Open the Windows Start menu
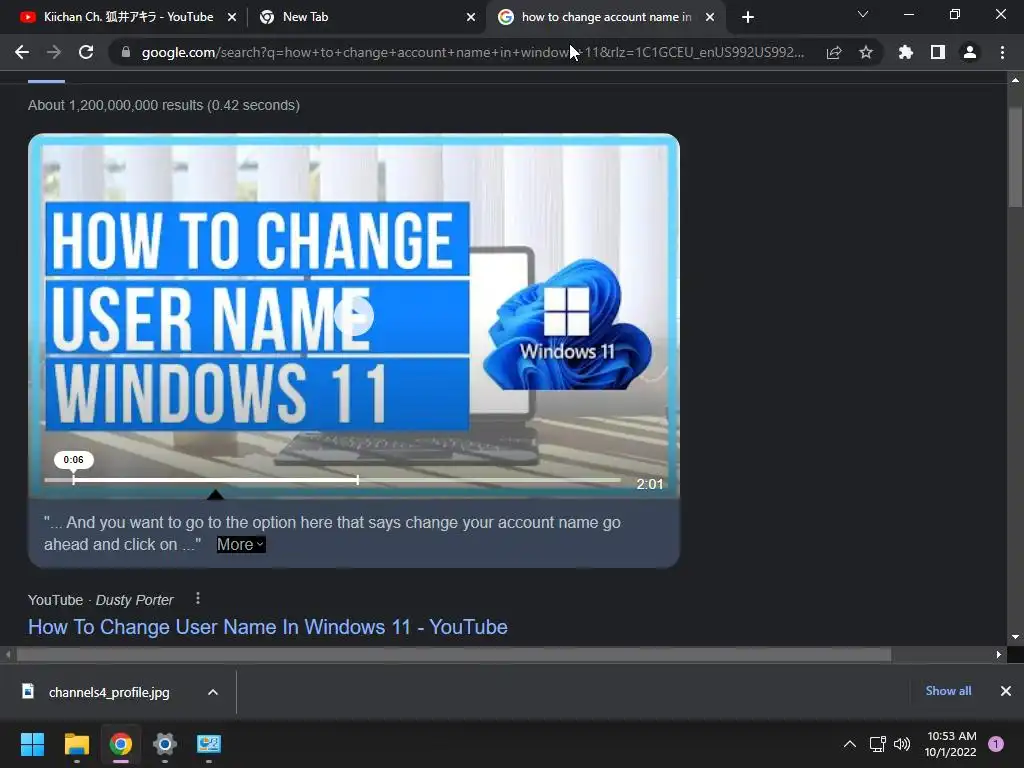 click(x=32, y=744)
